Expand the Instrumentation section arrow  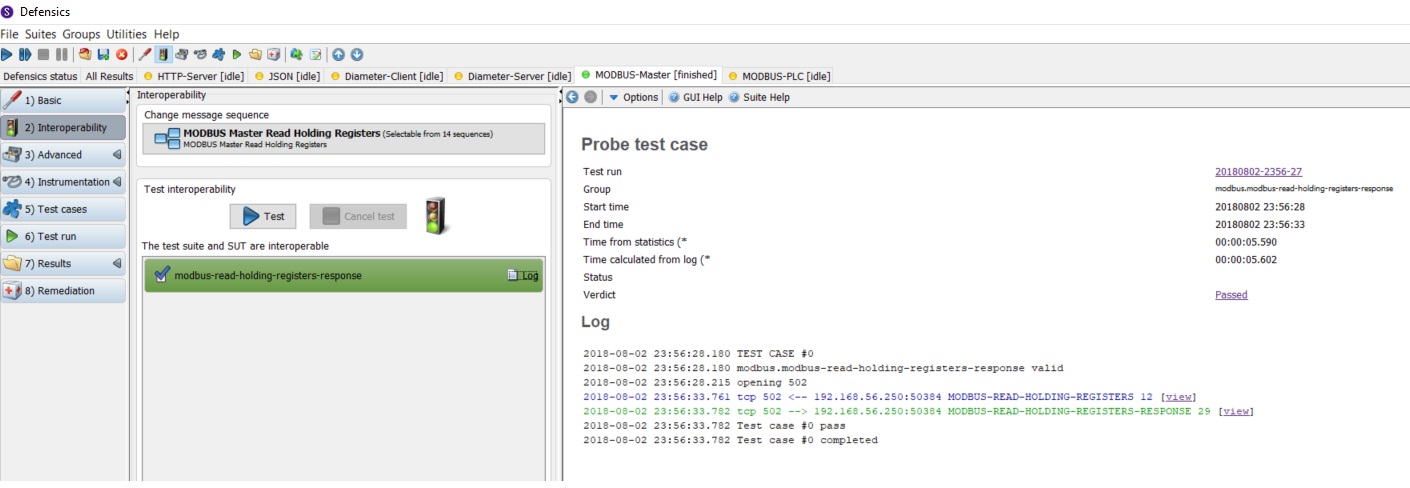coord(117,182)
